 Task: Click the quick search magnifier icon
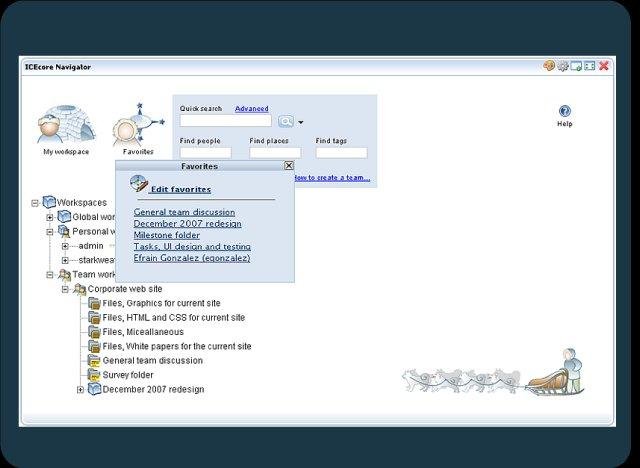click(285, 121)
